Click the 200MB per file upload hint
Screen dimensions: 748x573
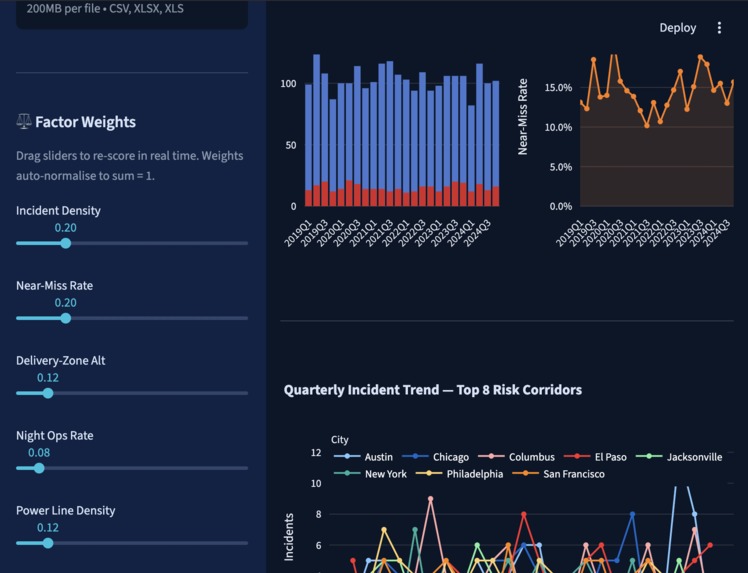[x=105, y=8]
